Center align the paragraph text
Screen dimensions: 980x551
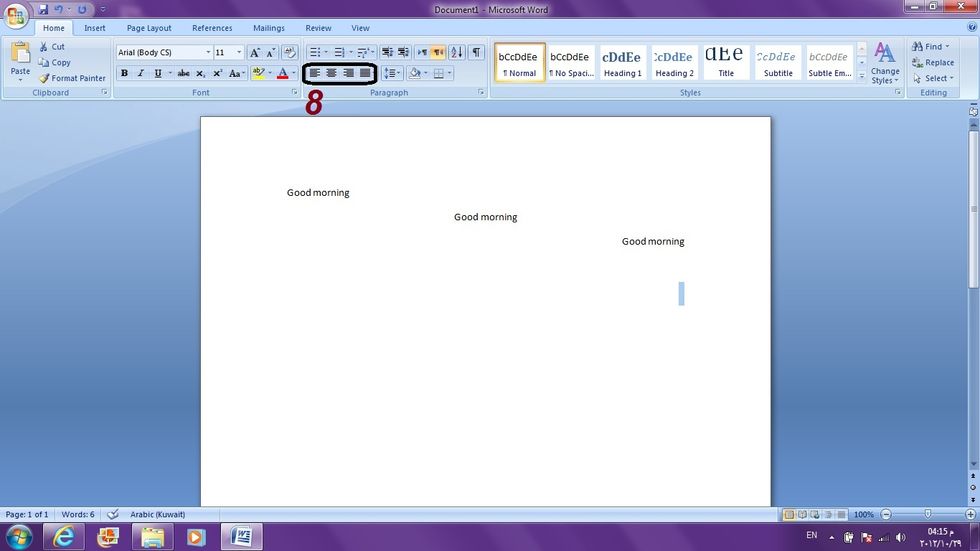pyautogui.click(x=331, y=73)
